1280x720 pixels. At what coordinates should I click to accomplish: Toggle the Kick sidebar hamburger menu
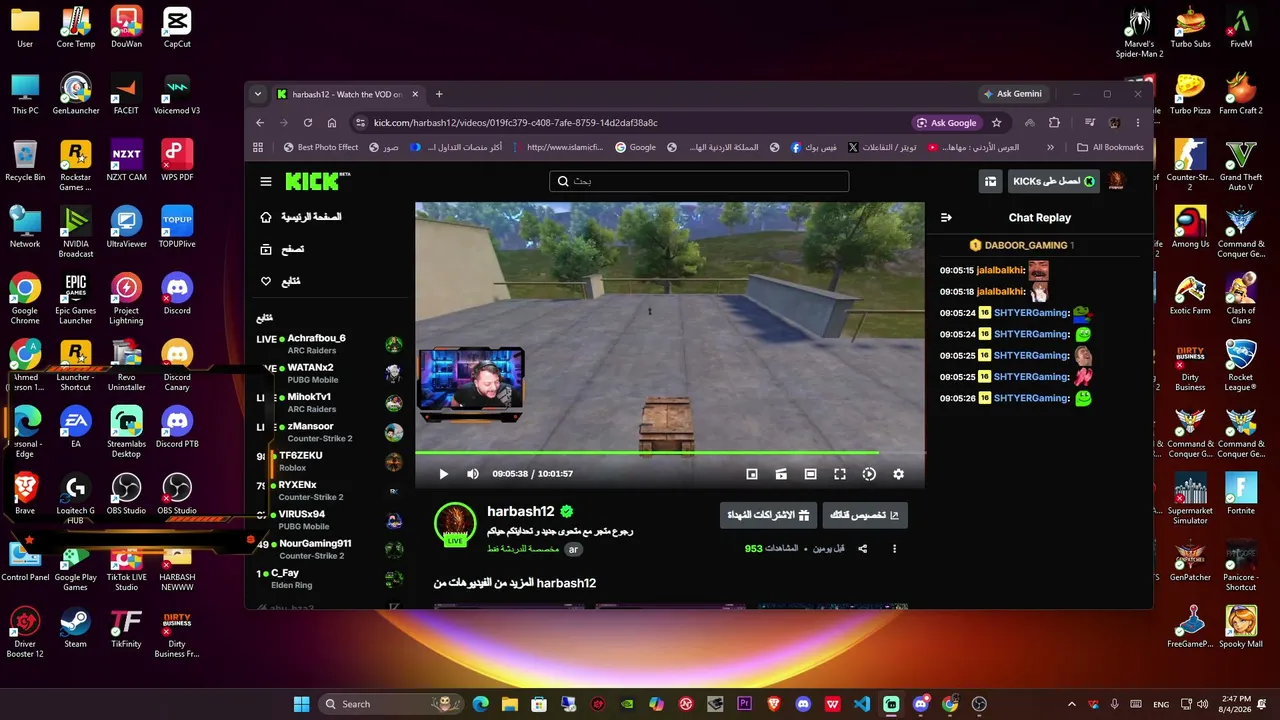266,181
